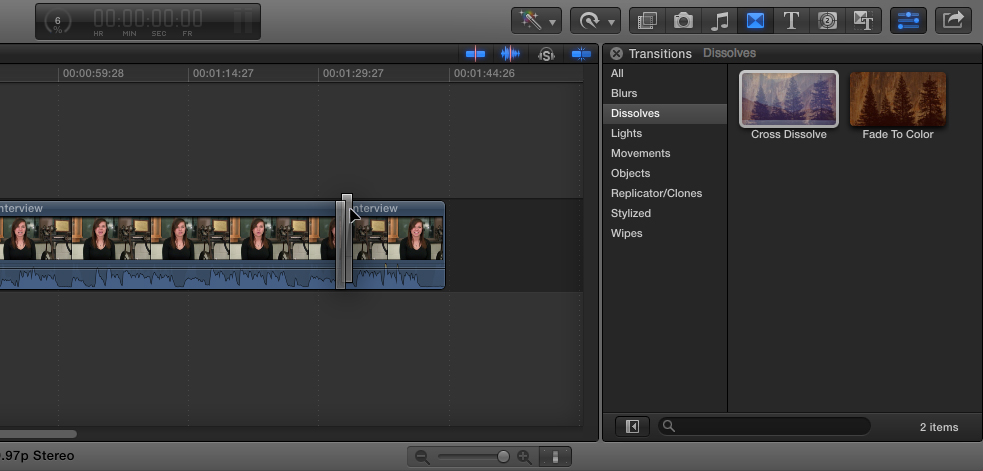Click the background tasks percentage indicator
Image resolution: width=983 pixels, height=471 pixels.
tap(58, 21)
